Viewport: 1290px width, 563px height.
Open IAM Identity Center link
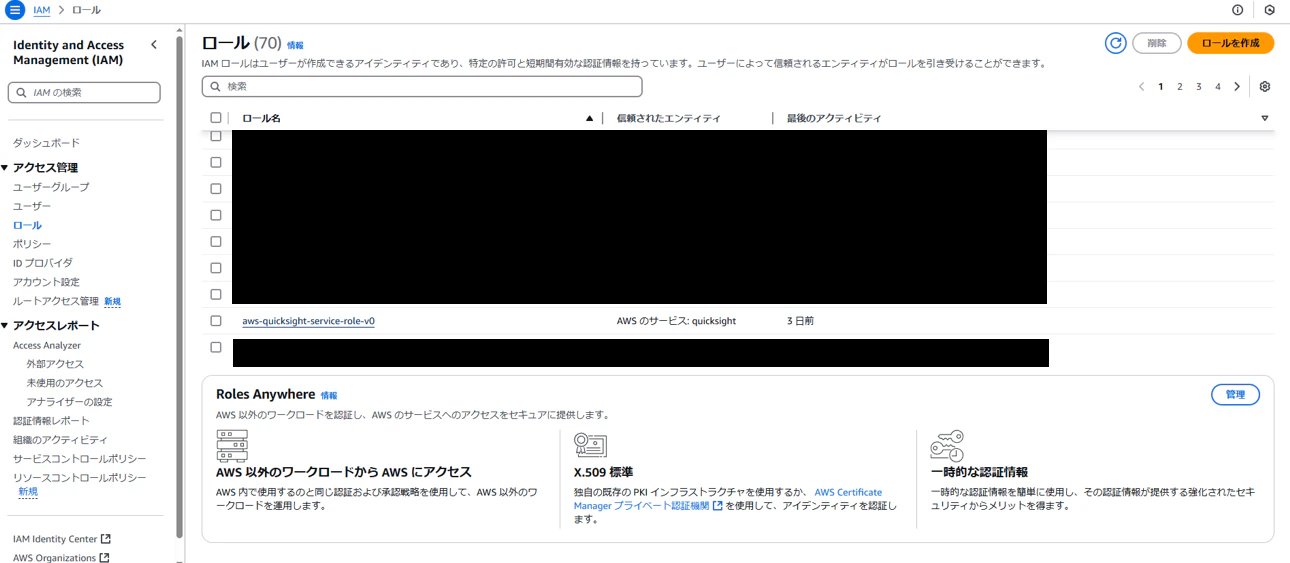55,539
